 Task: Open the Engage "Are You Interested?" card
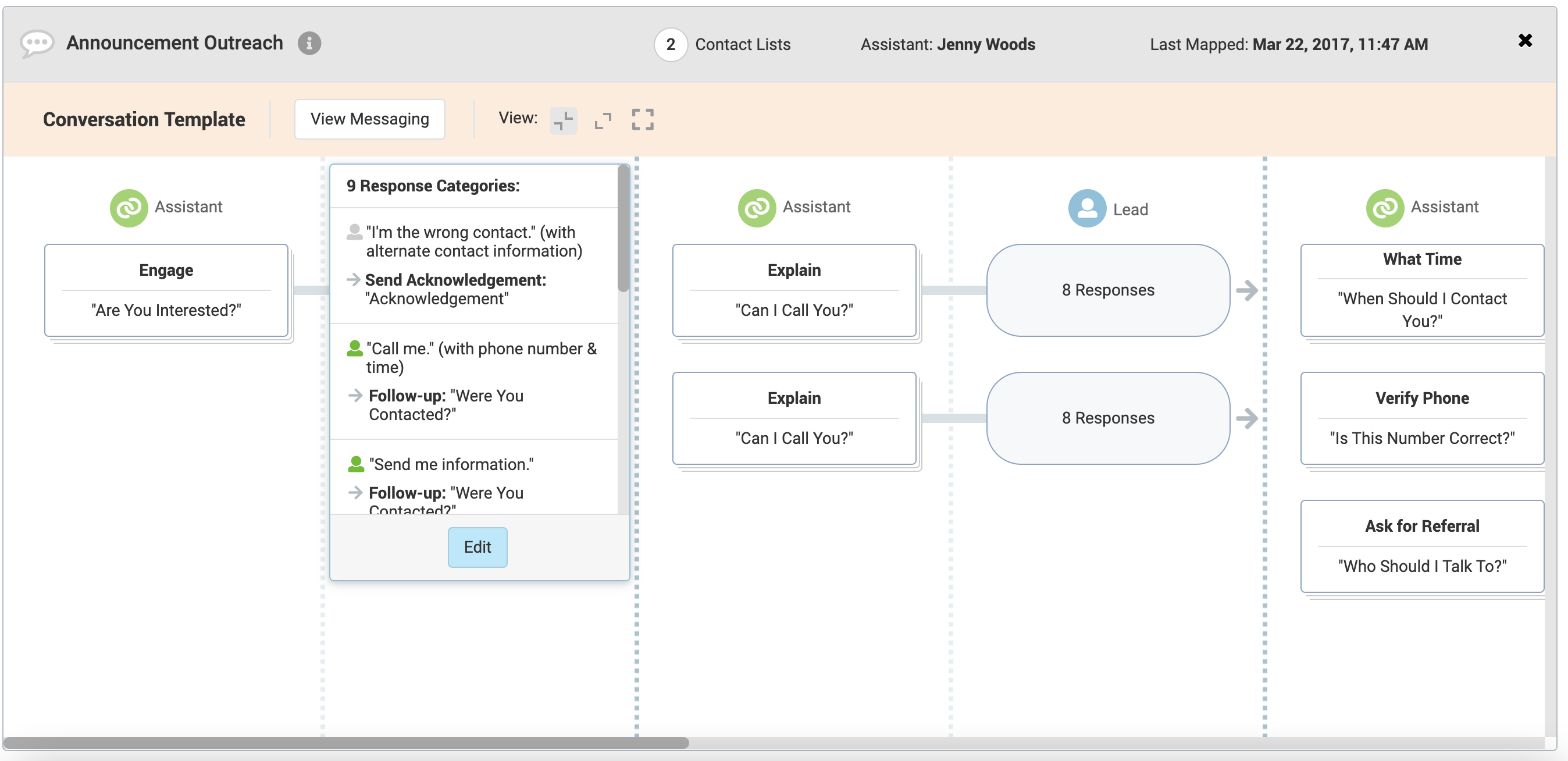(x=166, y=290)
